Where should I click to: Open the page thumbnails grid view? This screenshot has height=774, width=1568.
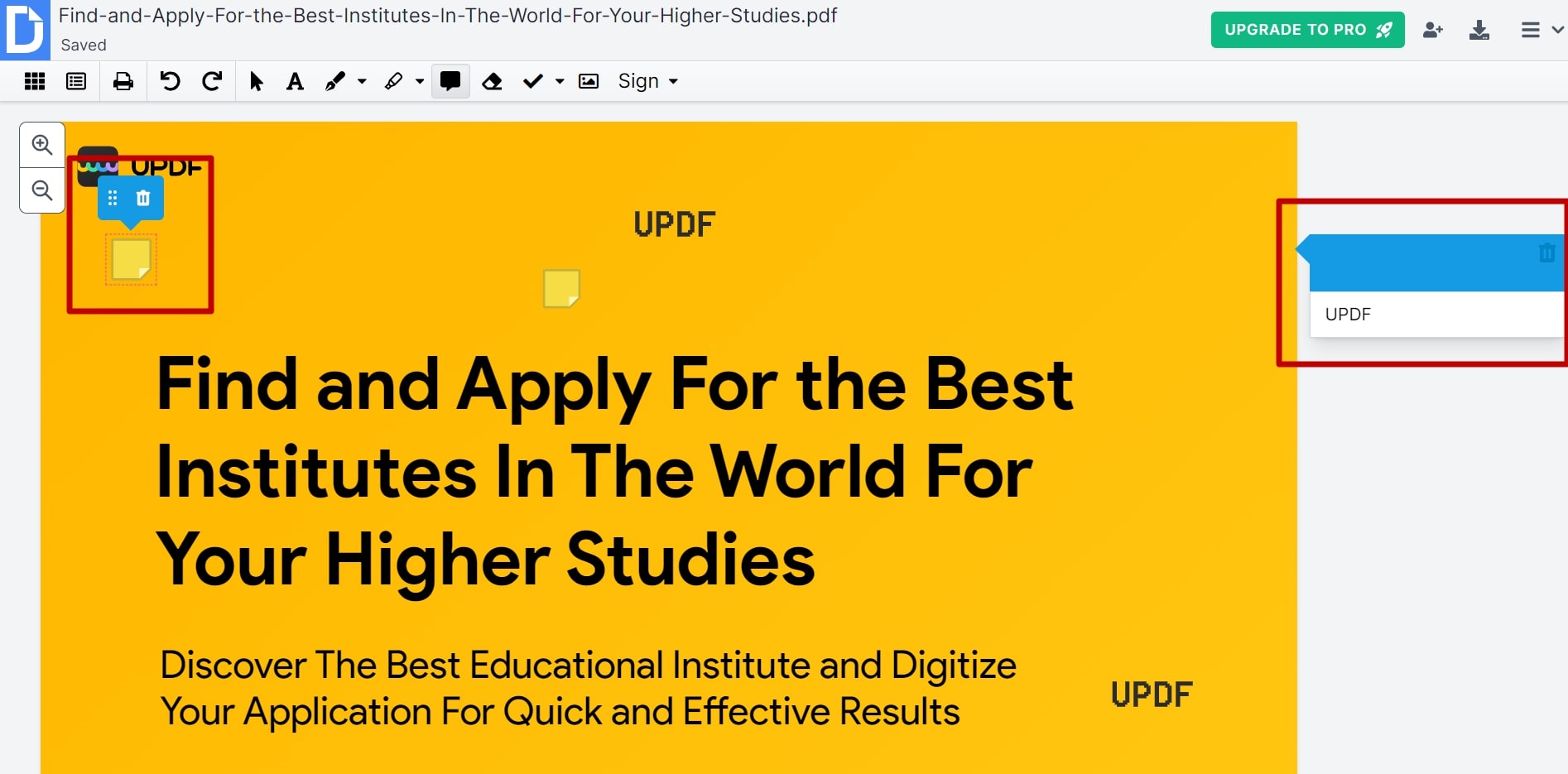click(x=34, y=80)
